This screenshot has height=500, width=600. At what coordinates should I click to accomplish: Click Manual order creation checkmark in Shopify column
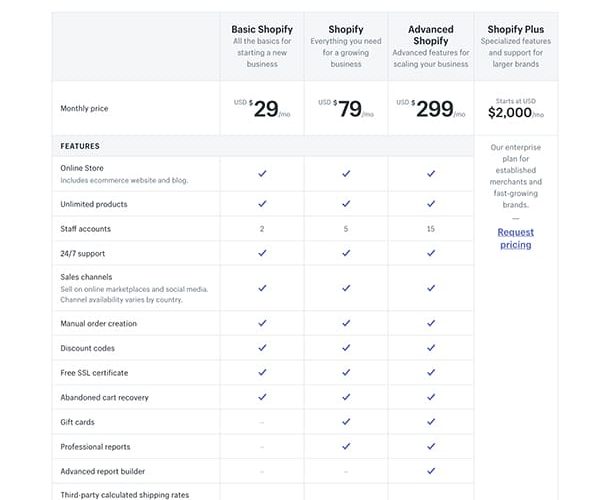tap(346, 323)
